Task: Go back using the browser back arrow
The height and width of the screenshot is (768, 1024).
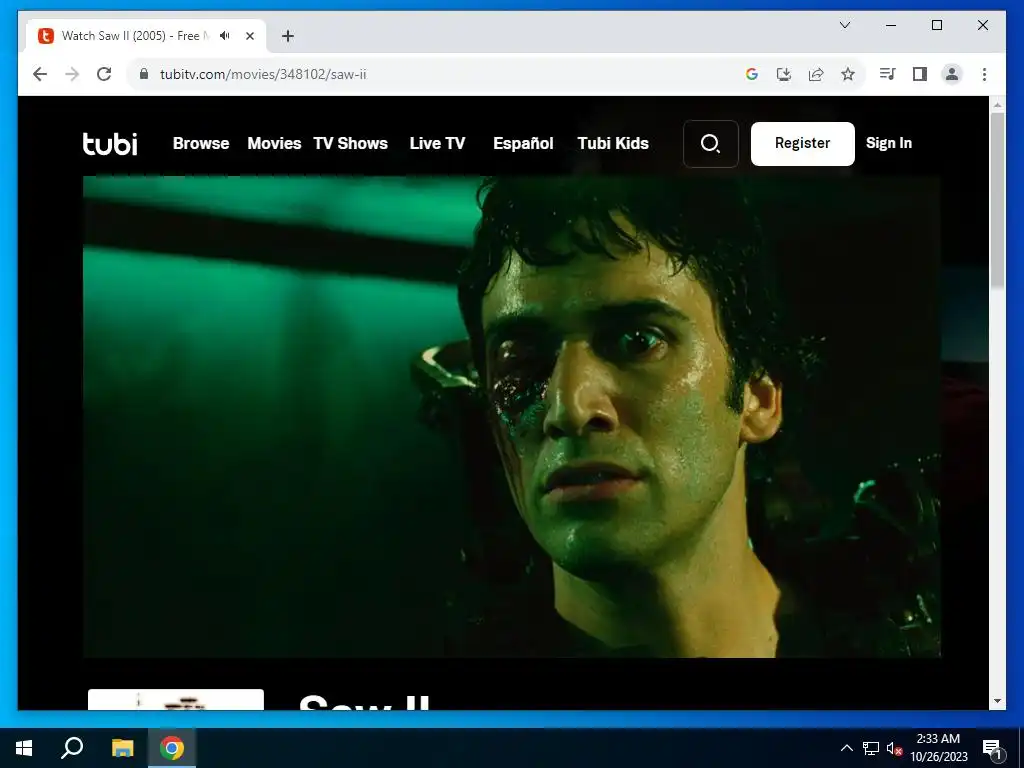Action: tap(40, 74)
